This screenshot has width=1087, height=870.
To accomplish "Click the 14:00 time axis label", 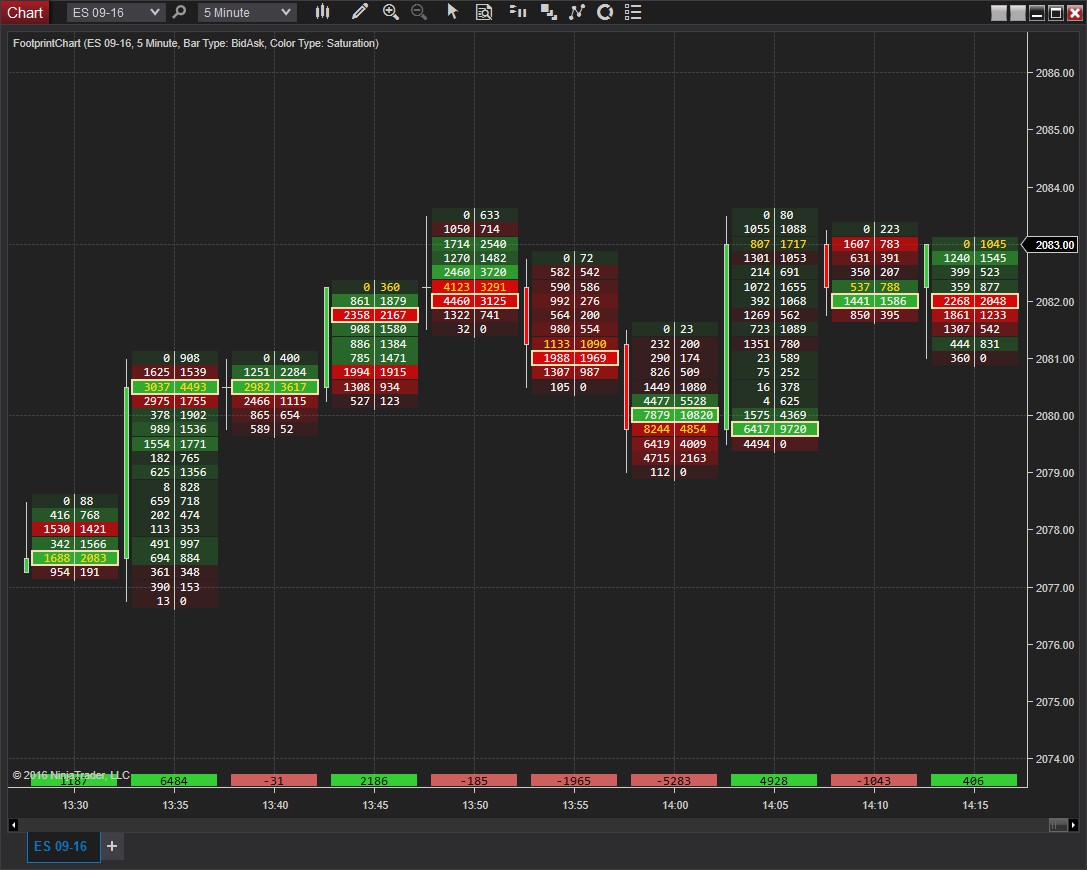I will 675,805.
